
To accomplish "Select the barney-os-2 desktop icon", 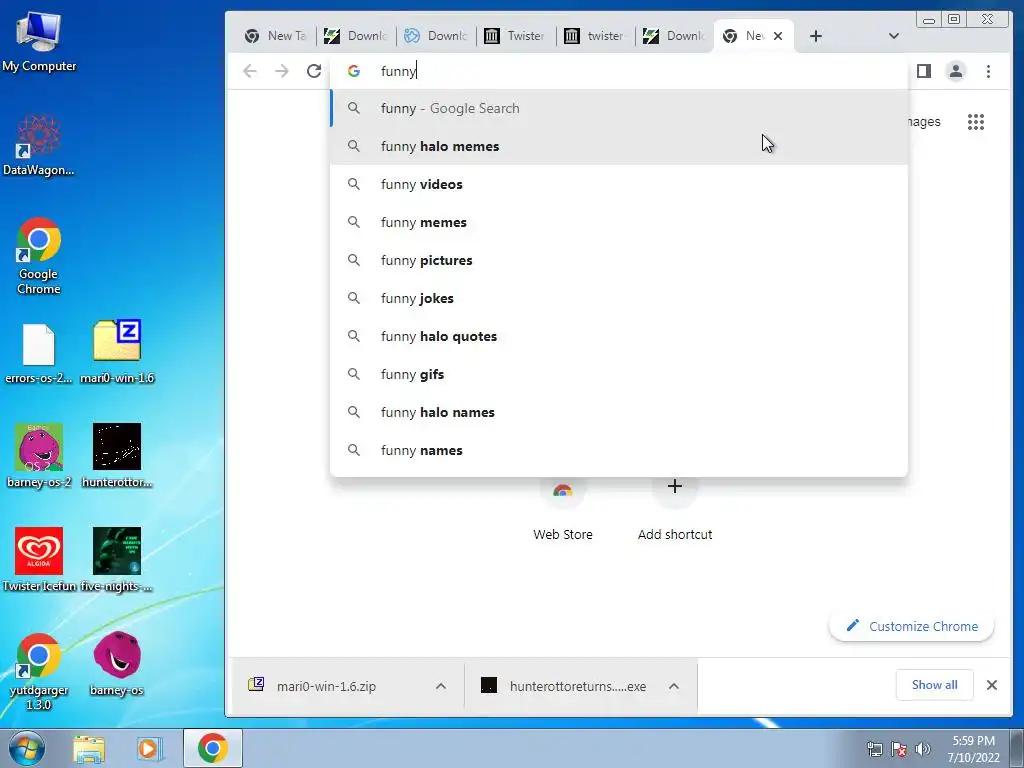I will pos(39,456).
